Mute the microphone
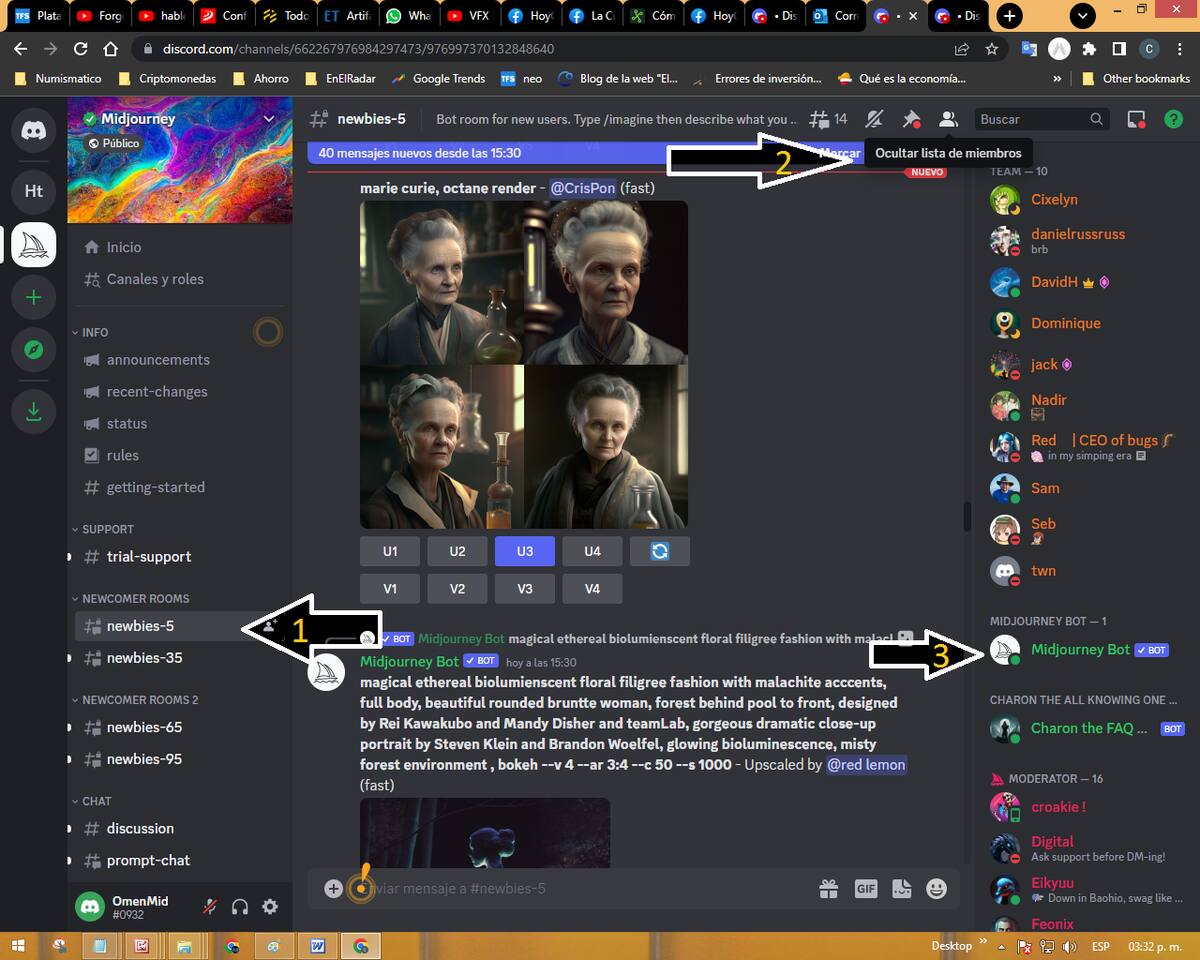Screen dimensions: 1200x960 click(210, 907)
